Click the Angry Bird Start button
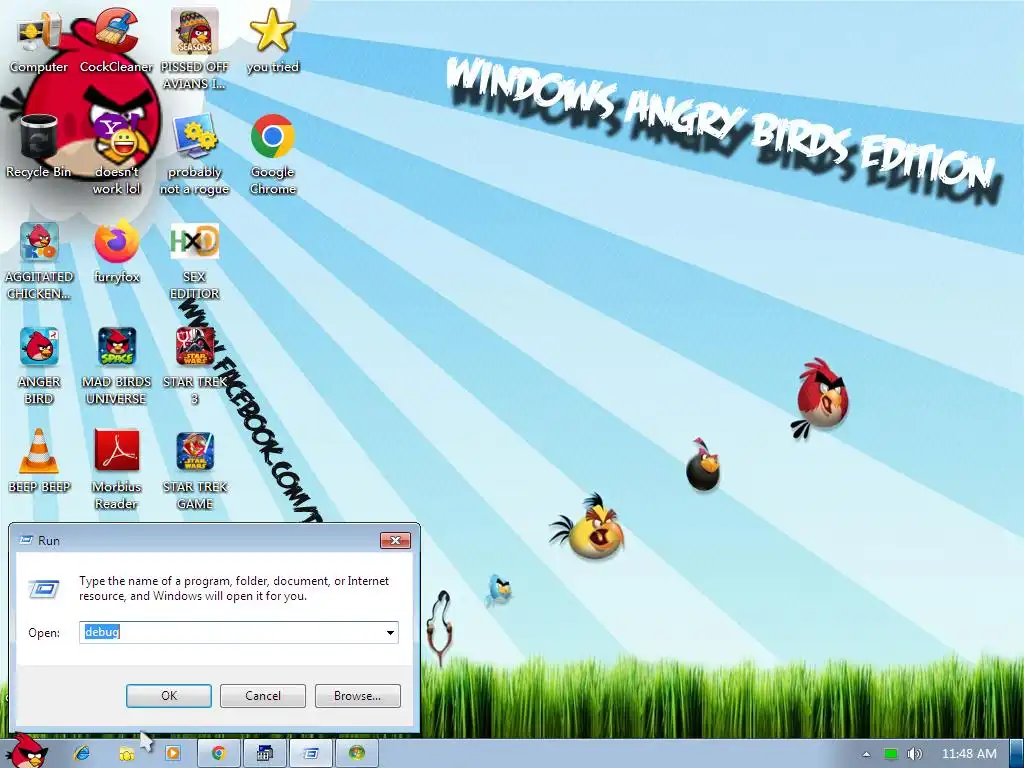 (x=29, y=752)
